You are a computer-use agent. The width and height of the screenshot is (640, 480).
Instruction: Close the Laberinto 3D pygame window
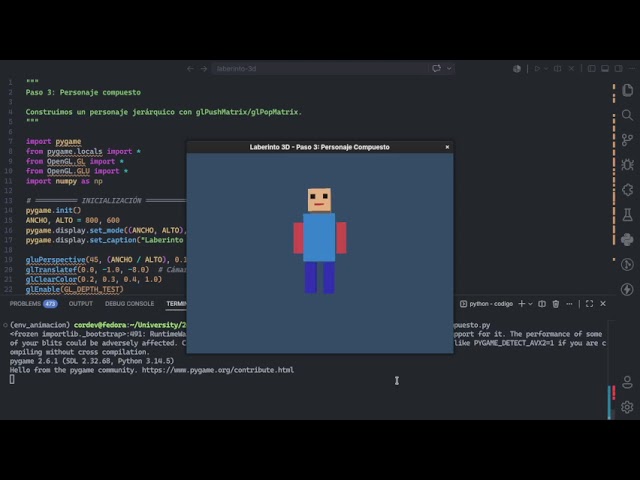[447, 147]
